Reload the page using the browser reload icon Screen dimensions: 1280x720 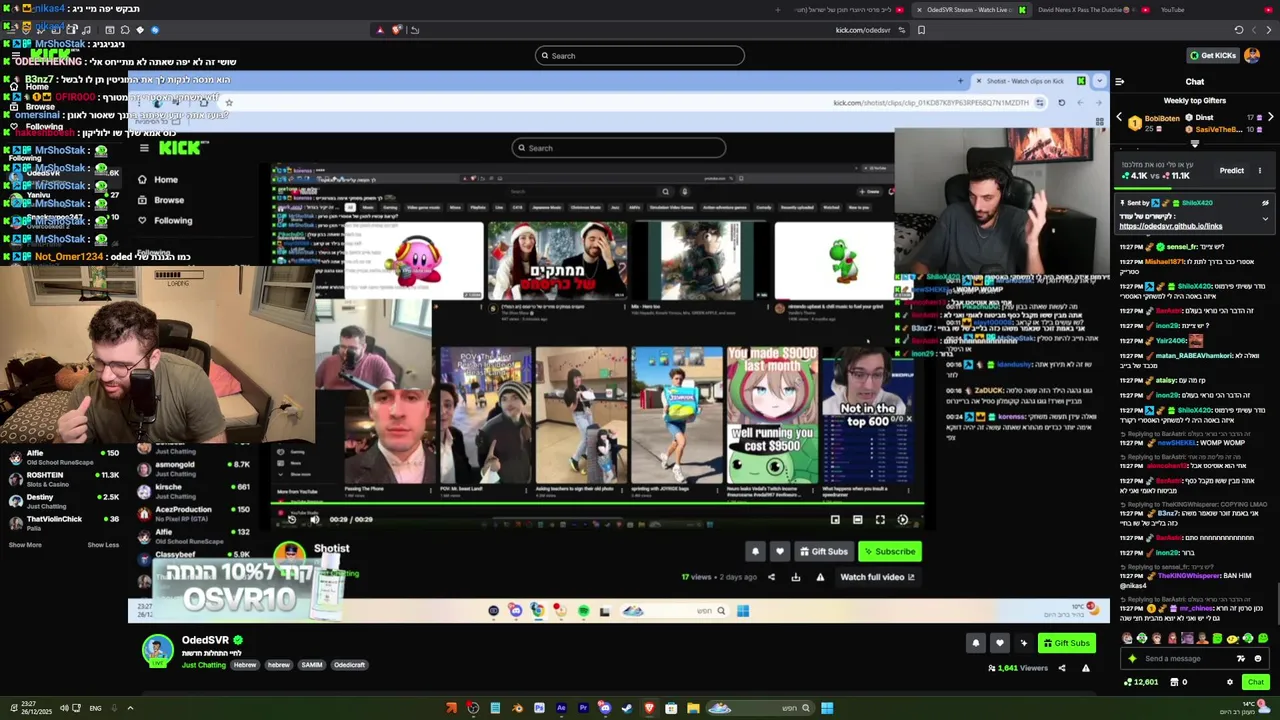point(1238,30)
